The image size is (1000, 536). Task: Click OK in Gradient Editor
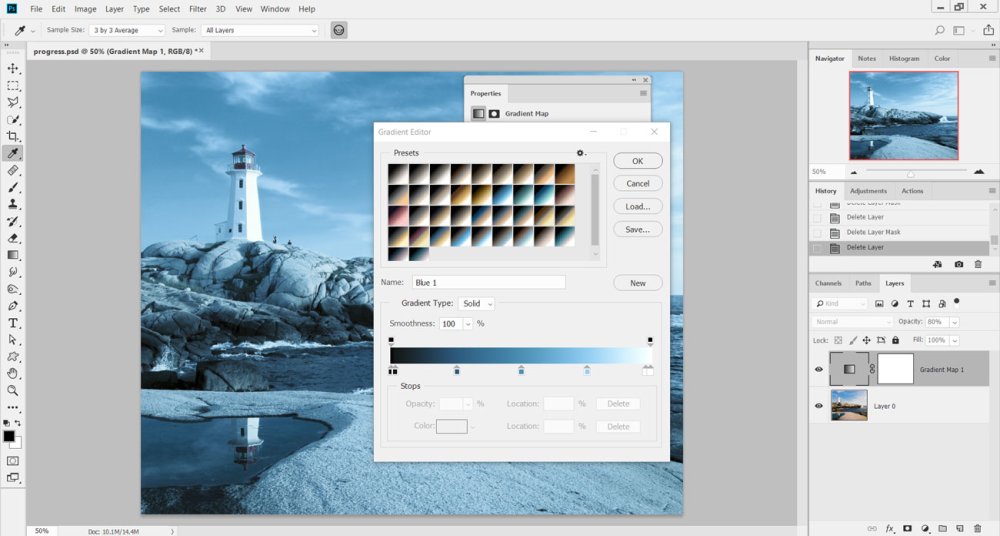click(x=638, y=161)
